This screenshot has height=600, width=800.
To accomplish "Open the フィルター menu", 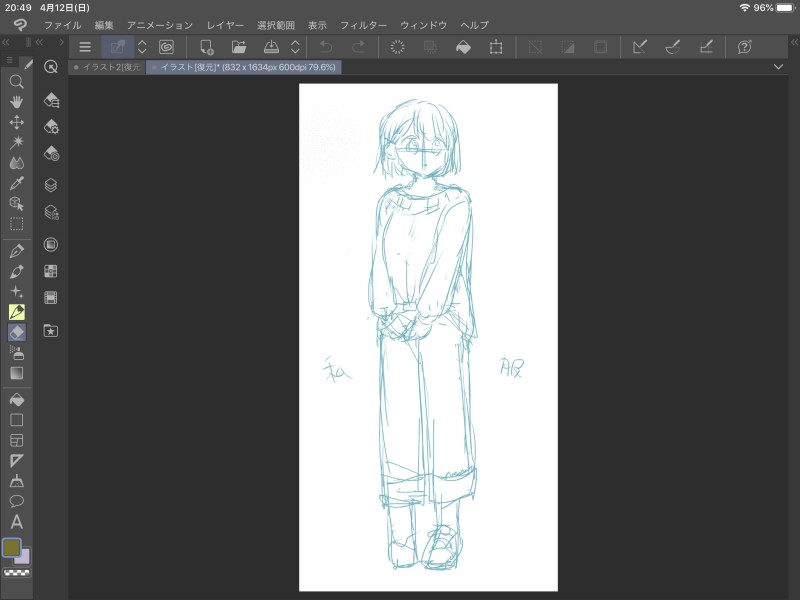I will [x=363, y=24].
